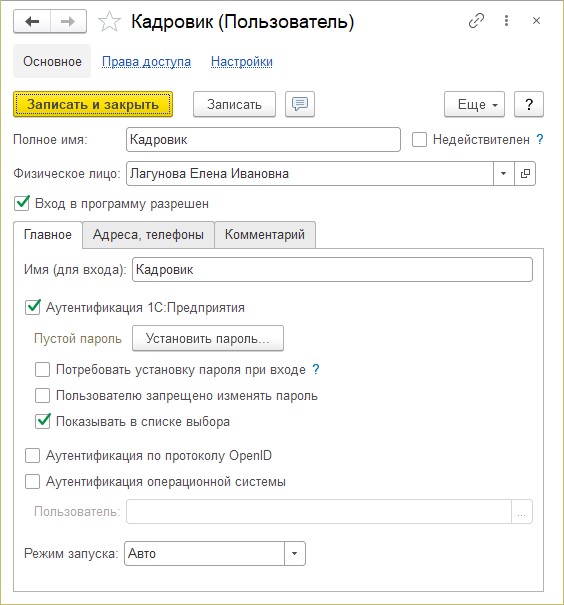
Task: Uncheck Вход в программу разрешен
Action: pyautogui.click(x=22, y=203)
